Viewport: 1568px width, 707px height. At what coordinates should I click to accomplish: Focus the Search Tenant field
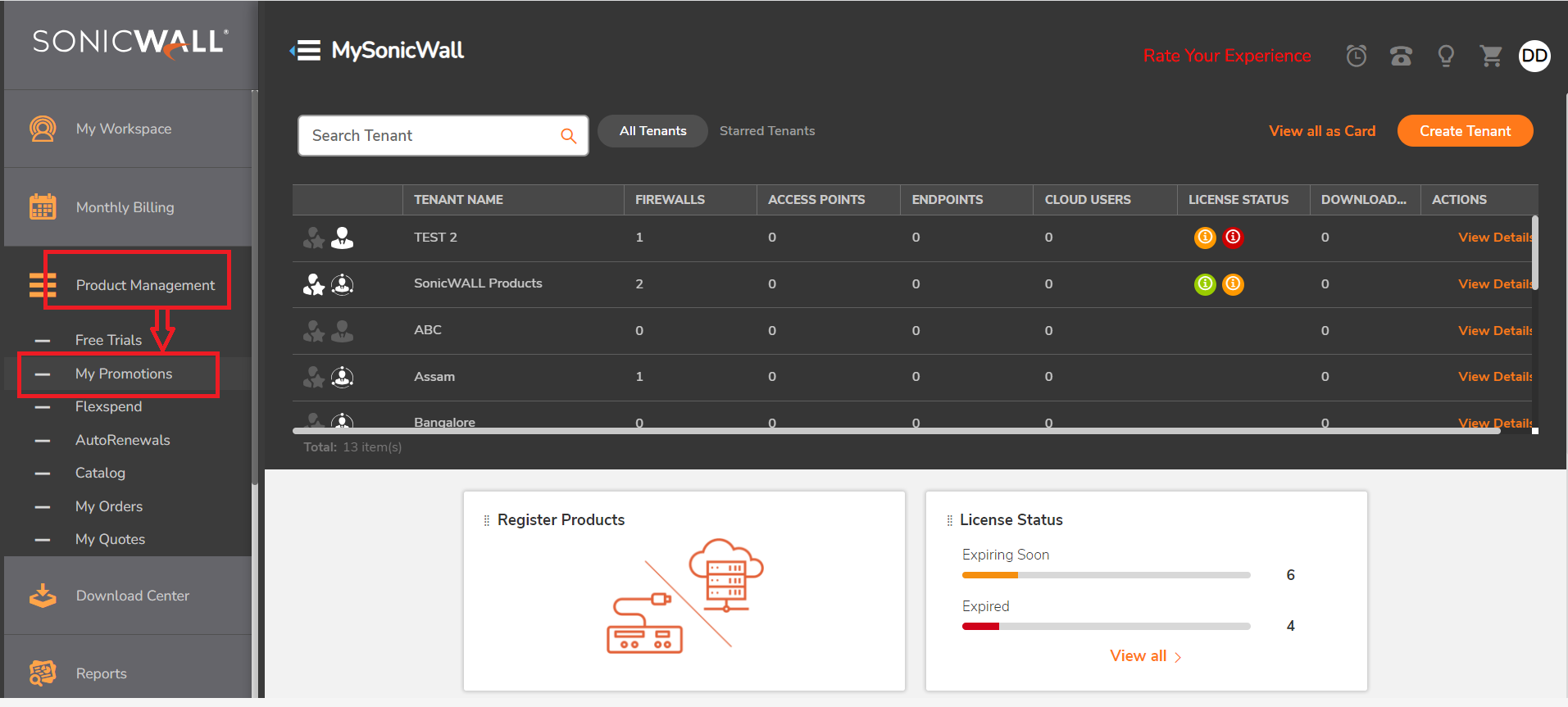point(443,135)
